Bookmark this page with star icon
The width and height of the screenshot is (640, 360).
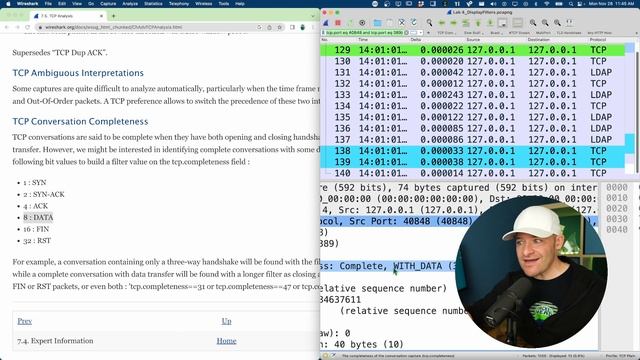coord(280,27)
